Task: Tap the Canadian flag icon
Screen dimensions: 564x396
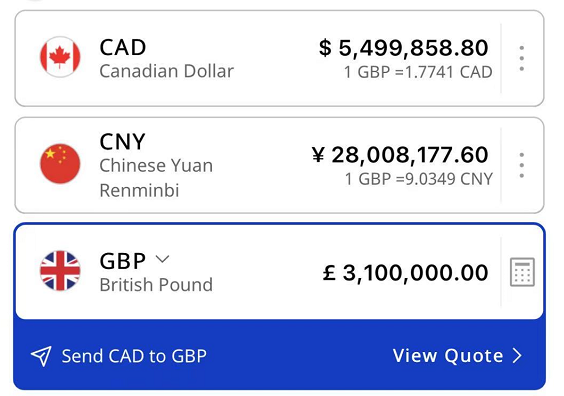Action: (60, 57)
